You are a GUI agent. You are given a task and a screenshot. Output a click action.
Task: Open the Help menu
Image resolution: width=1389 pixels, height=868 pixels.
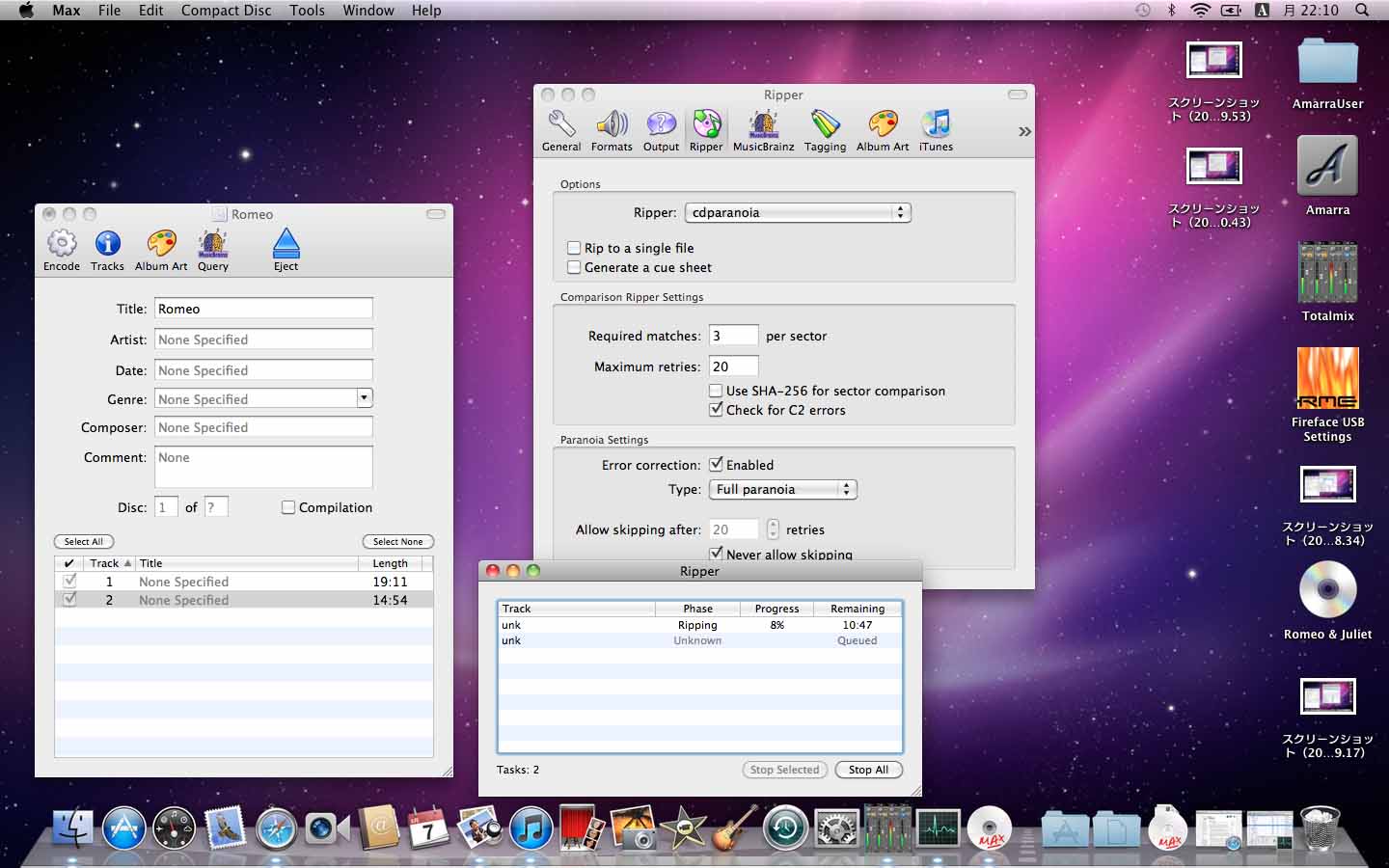[x=426, y=11]
